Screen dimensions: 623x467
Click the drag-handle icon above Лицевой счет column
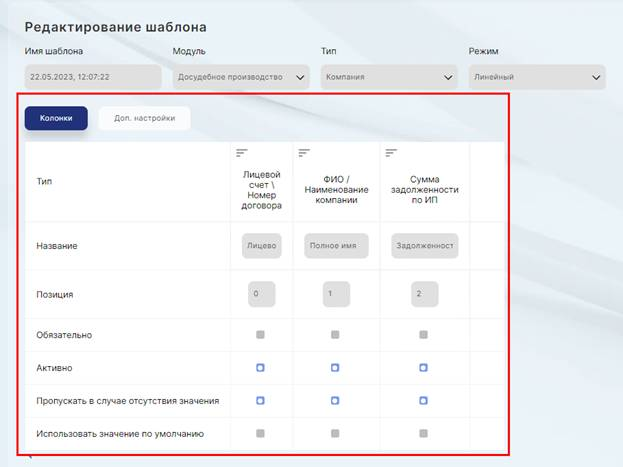(242, 153)
